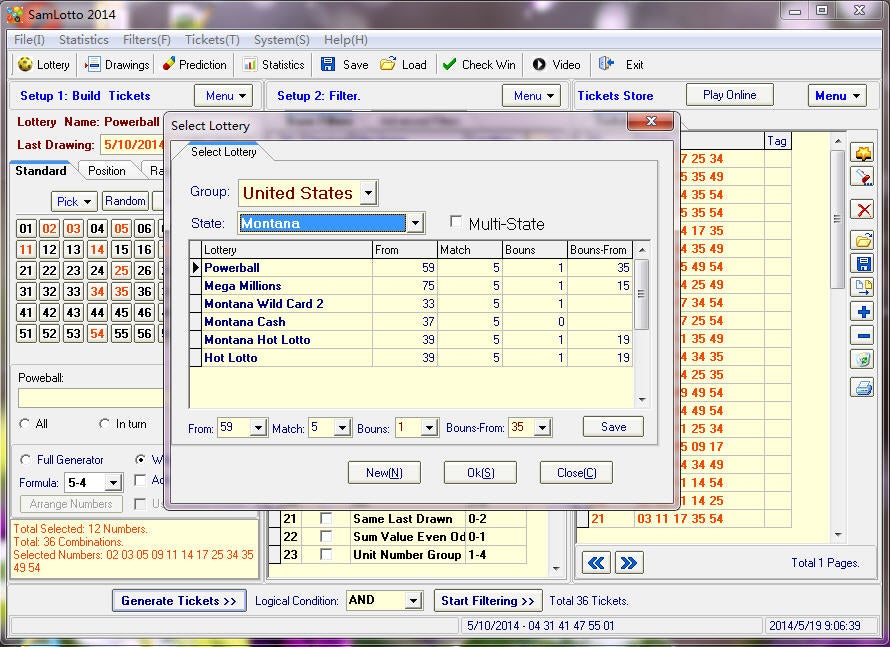Click the Exit door toolbar icon

[606, 64]
